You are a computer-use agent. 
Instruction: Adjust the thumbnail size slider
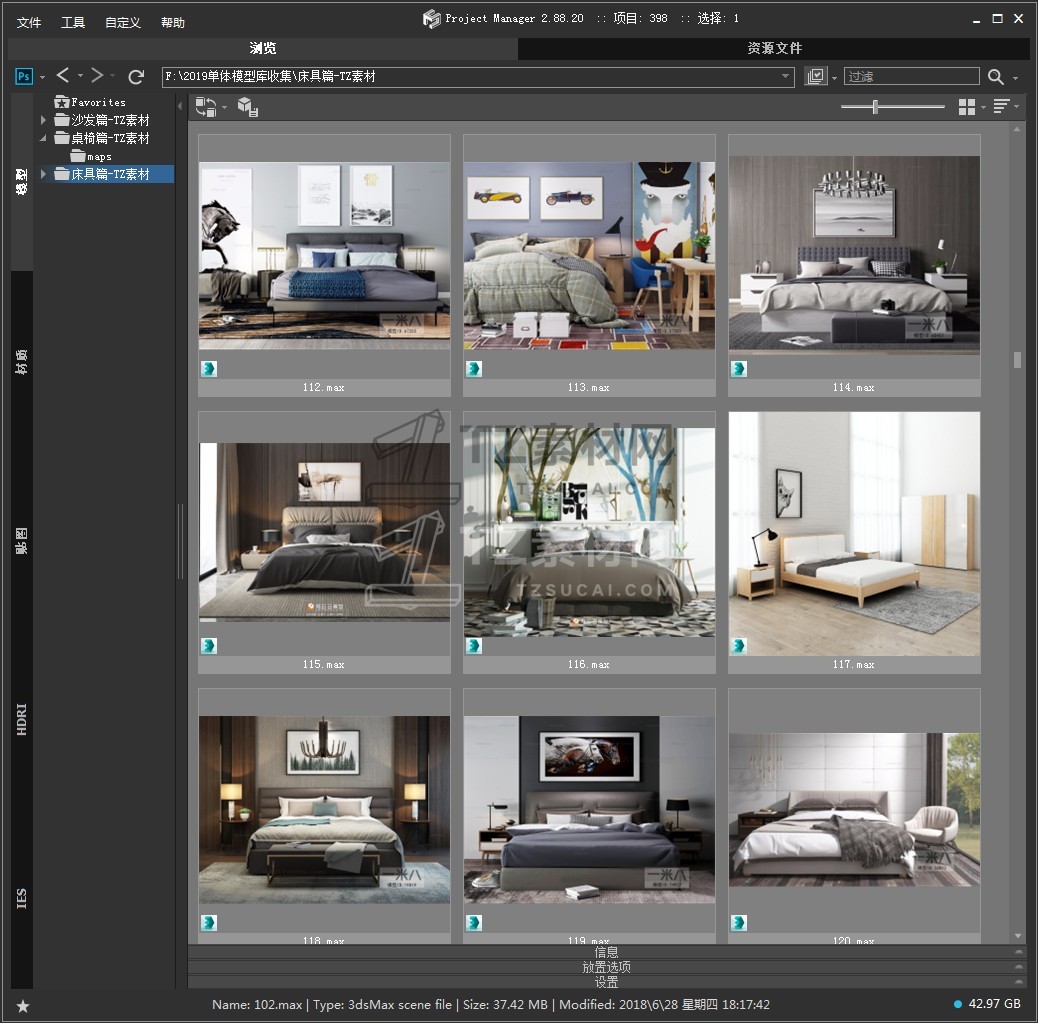pyautogui.click(x=875, y=107)
